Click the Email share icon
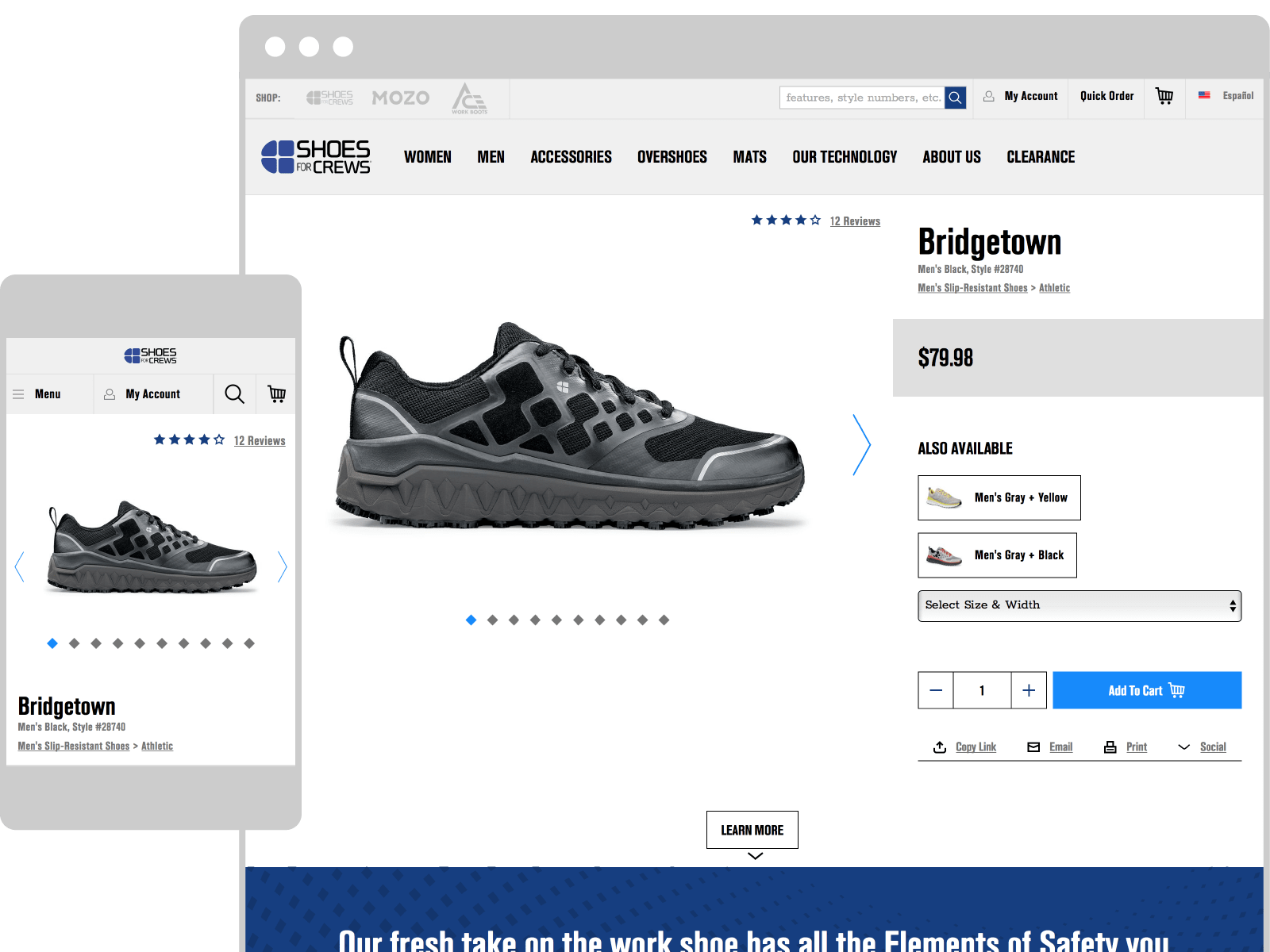1270x952 pixels. (x=1033, y=747)
